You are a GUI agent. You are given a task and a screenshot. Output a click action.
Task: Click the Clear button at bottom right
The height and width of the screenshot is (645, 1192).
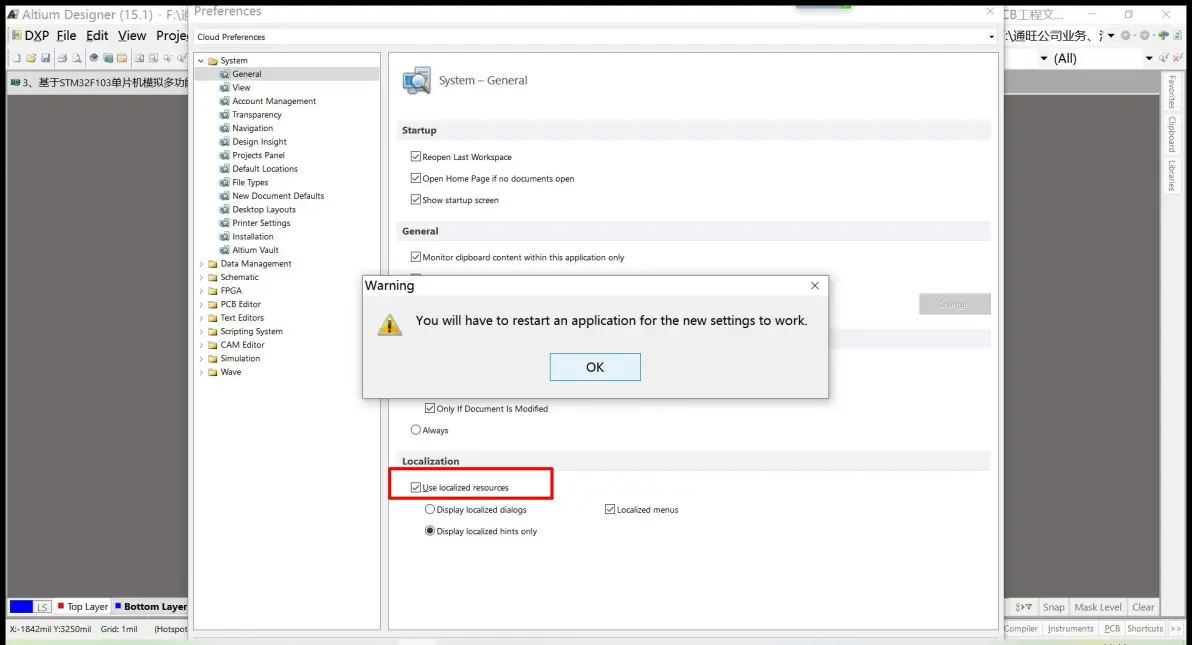[x=1143, y=607]
